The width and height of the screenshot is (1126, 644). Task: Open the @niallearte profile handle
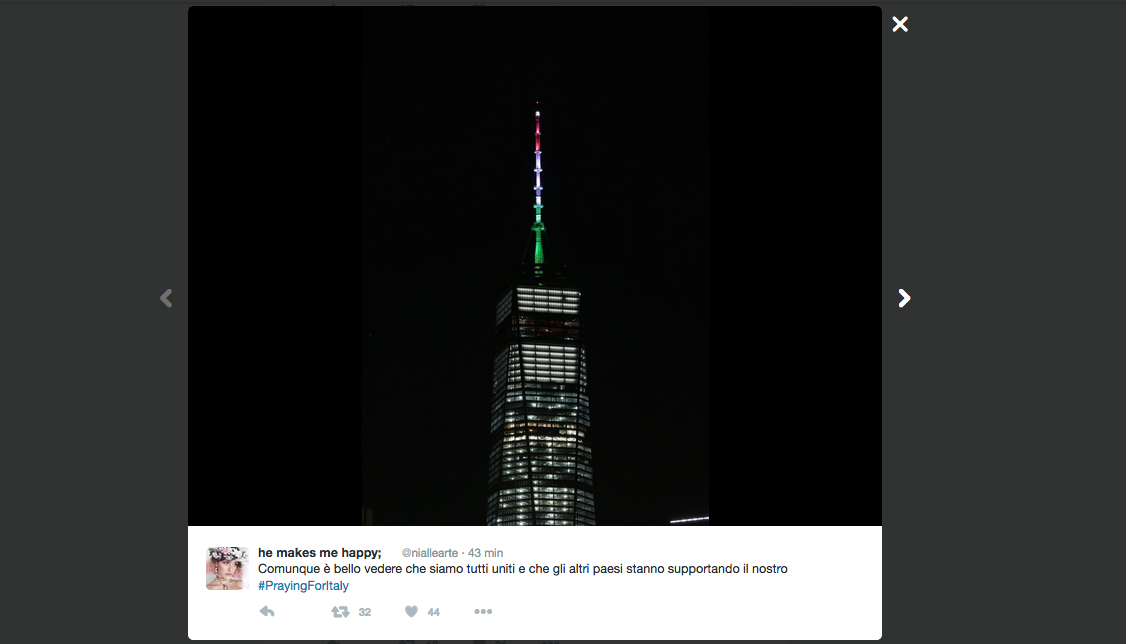429,553
